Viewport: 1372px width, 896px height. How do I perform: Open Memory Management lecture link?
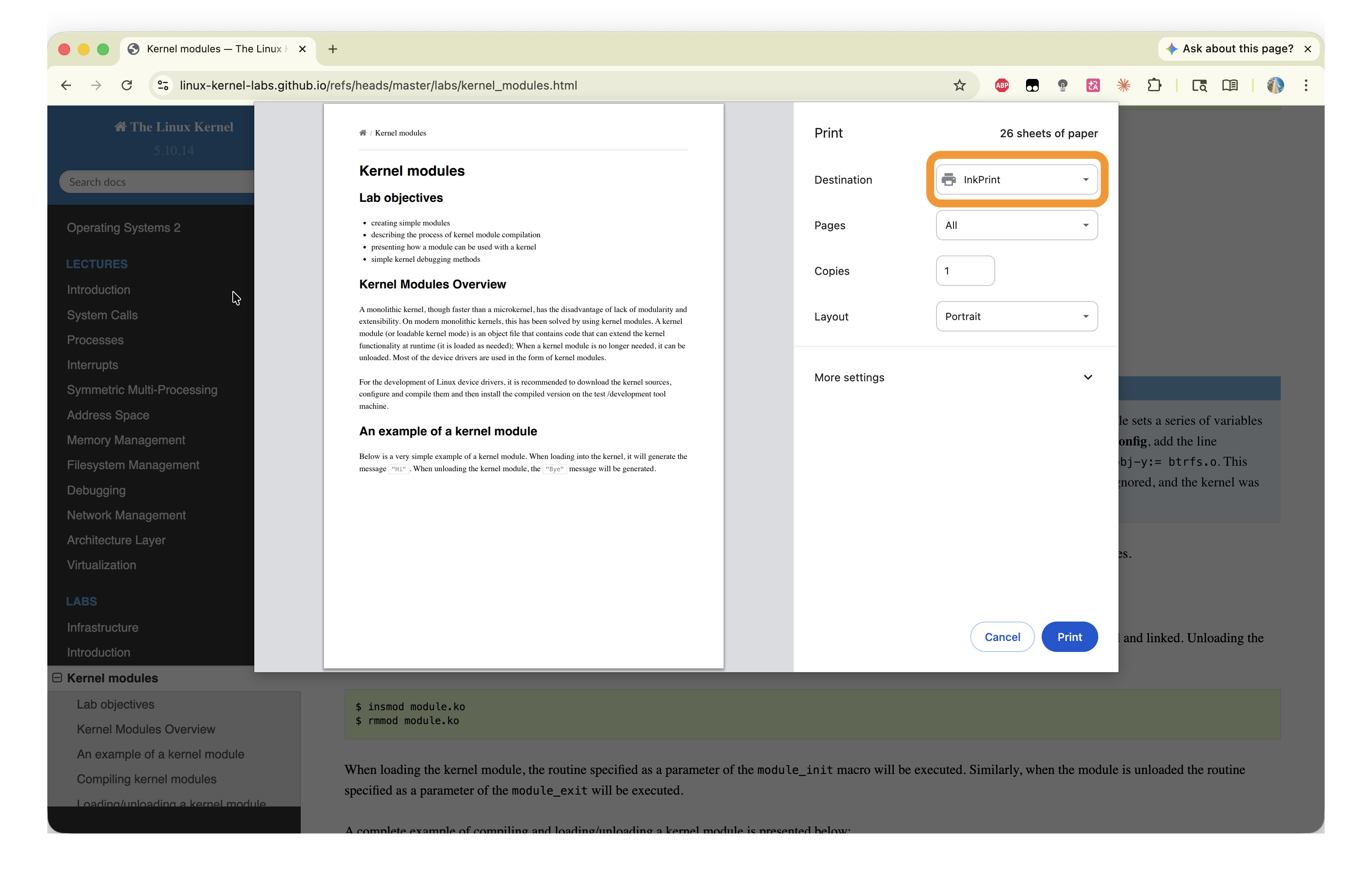[x=126, y=440]
